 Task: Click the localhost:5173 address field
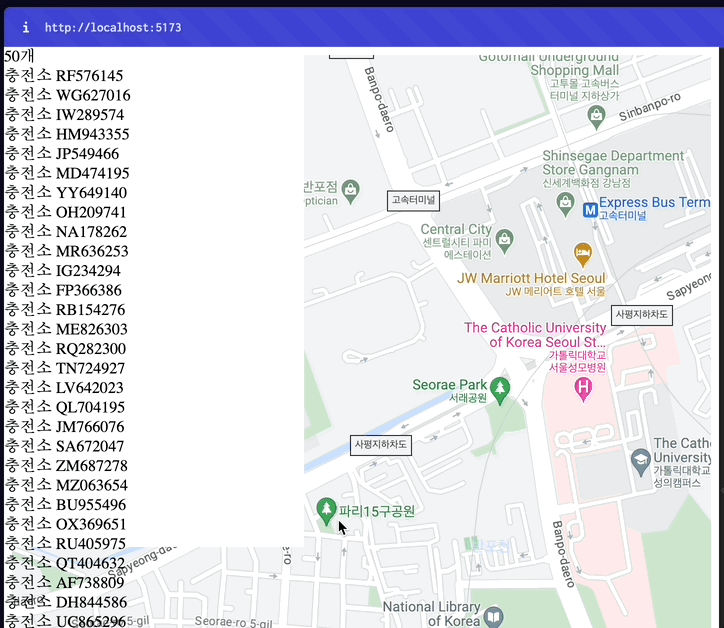[x=113, y=28]
